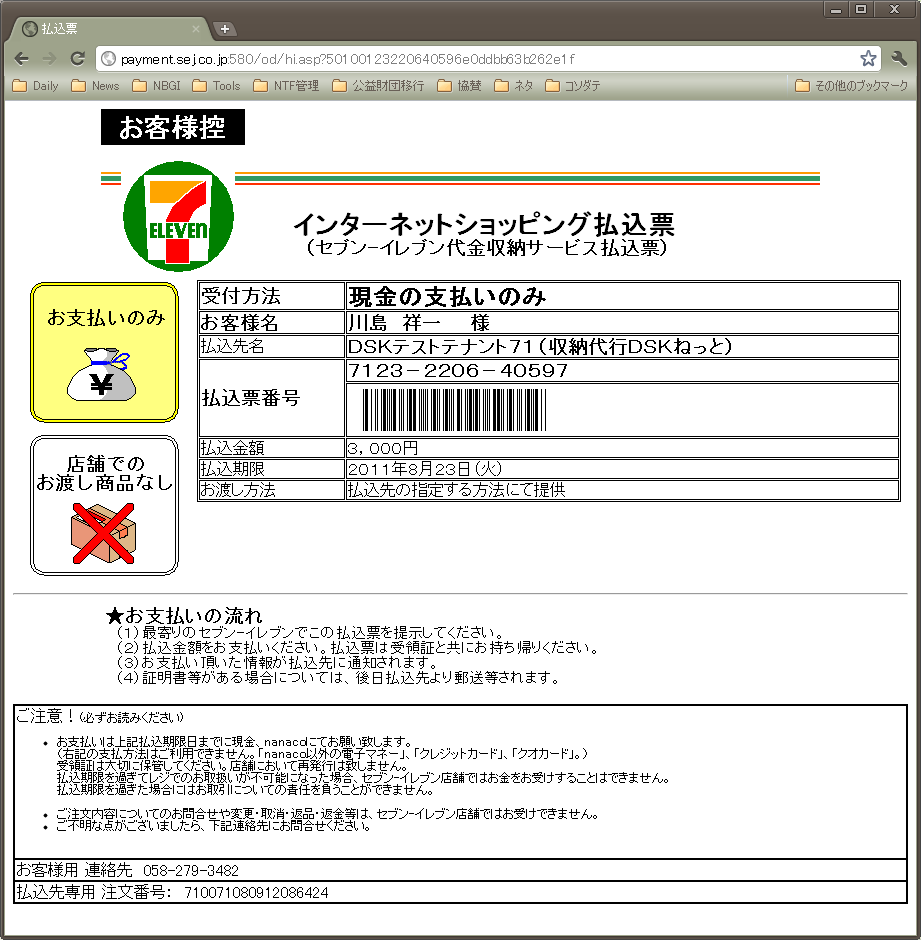The width and height of the screenshot is (921, 940).
Task: Open the ネタ bookmarks folder
Action: pos(514,86)
